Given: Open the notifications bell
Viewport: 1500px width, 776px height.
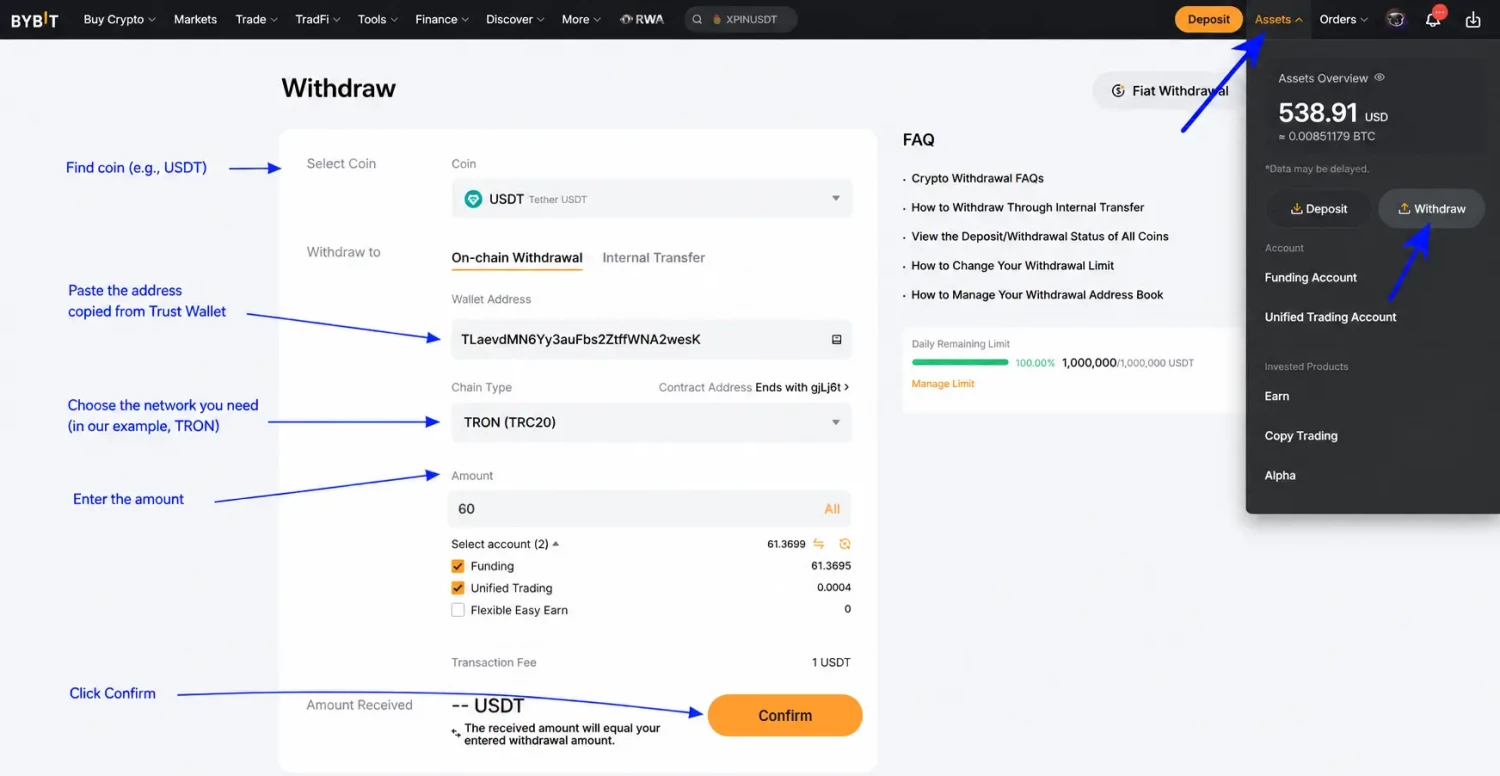Looking at the screenshot, I should tap(1433, 19).
